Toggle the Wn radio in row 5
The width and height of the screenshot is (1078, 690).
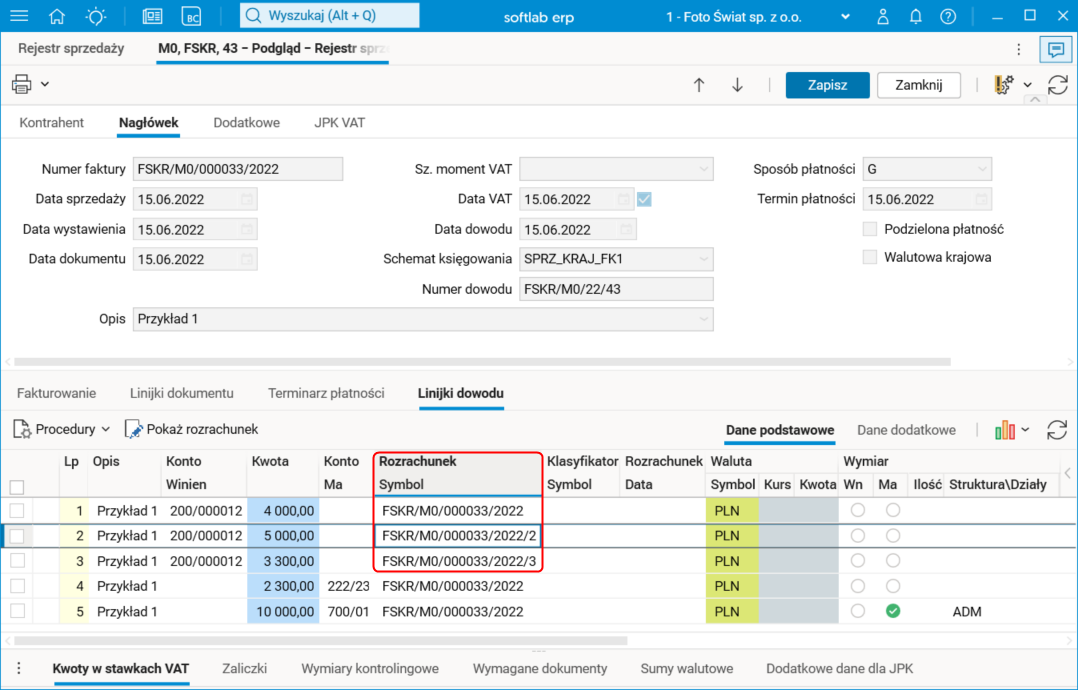pyautogui.click(x=857, y=611)
